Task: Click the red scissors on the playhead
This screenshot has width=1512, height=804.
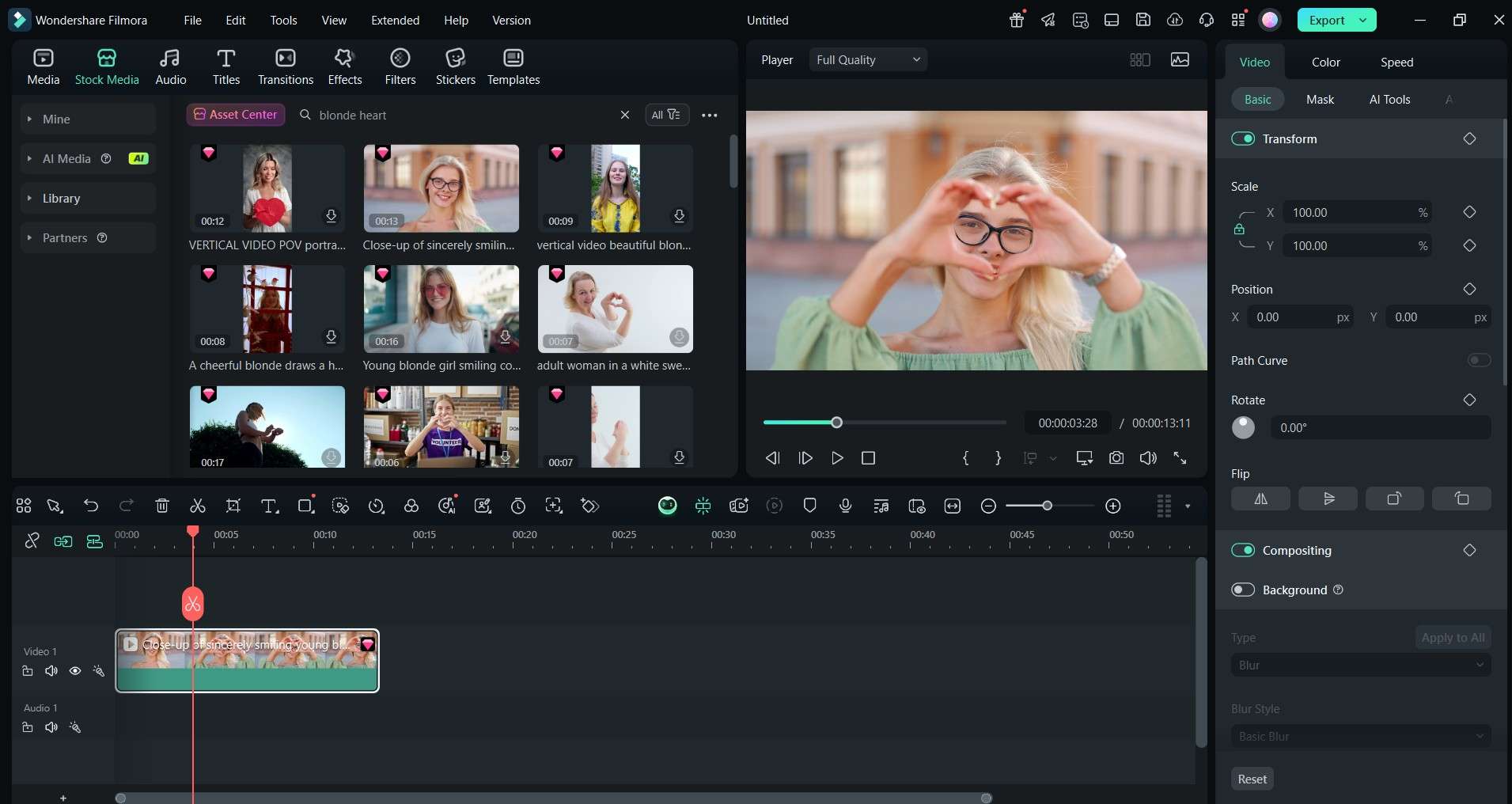Action: click(x=192, y=605)
